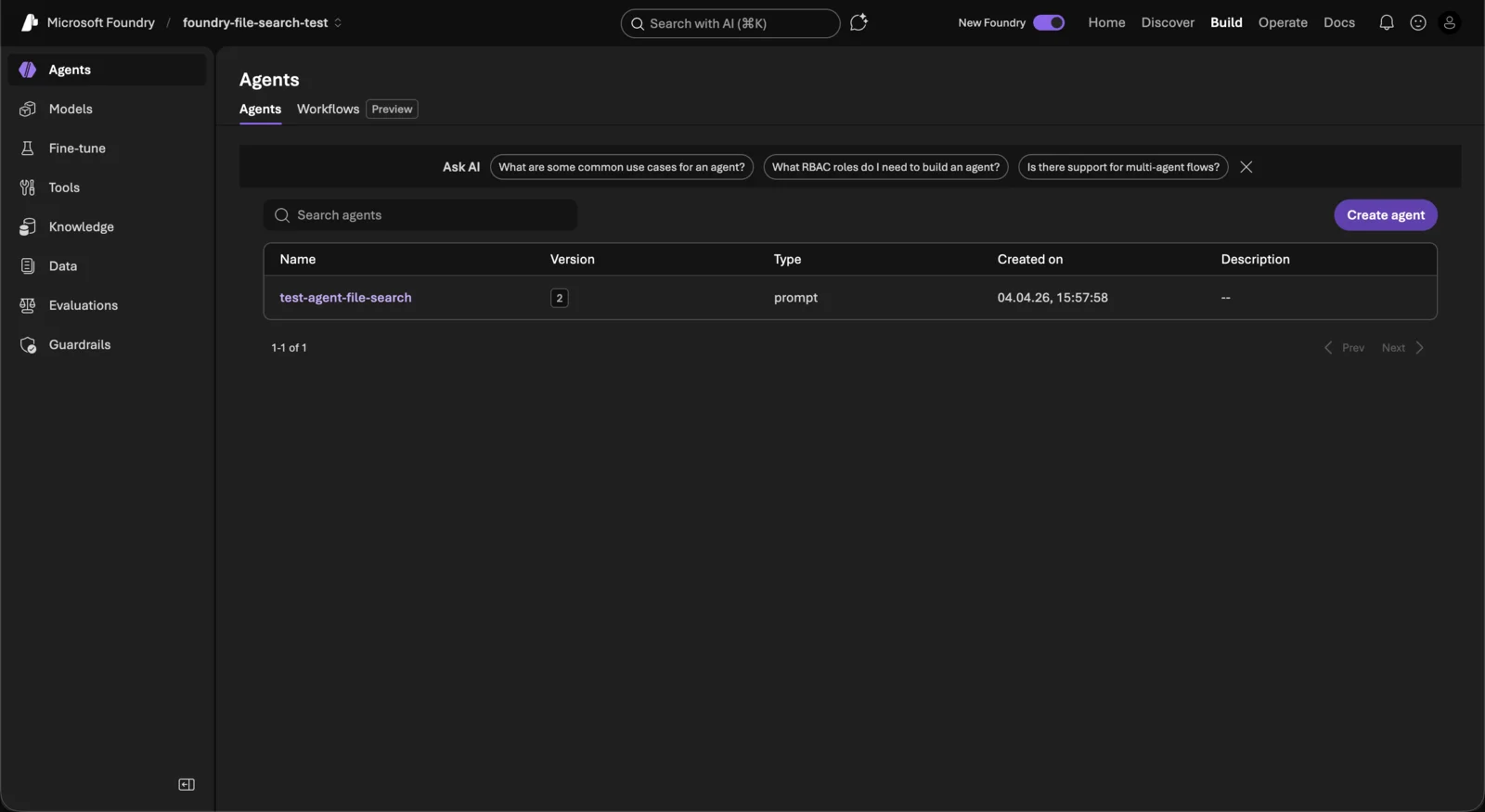1485x812 pixels.
Task: Click the new AI chat icon
Action: (859, 22)
